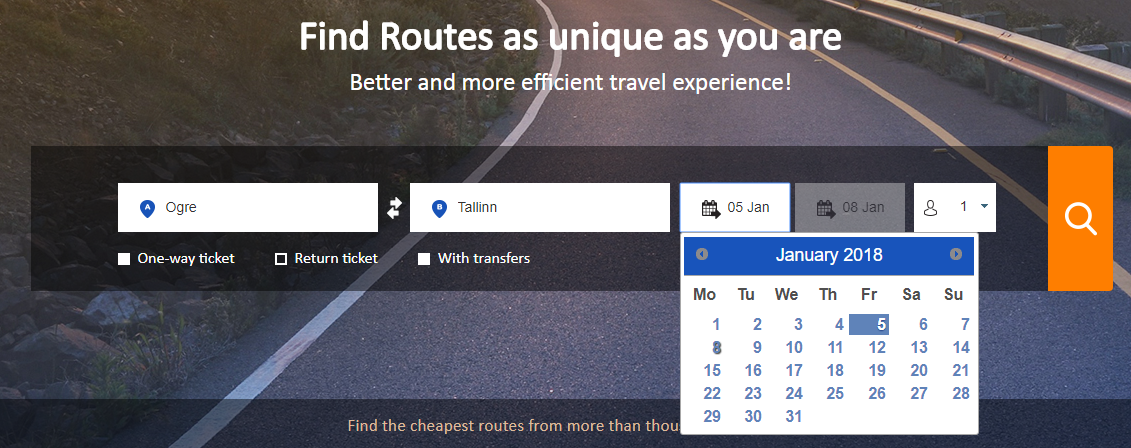Click the blue B pin marker icon

[x=439, y=208]
